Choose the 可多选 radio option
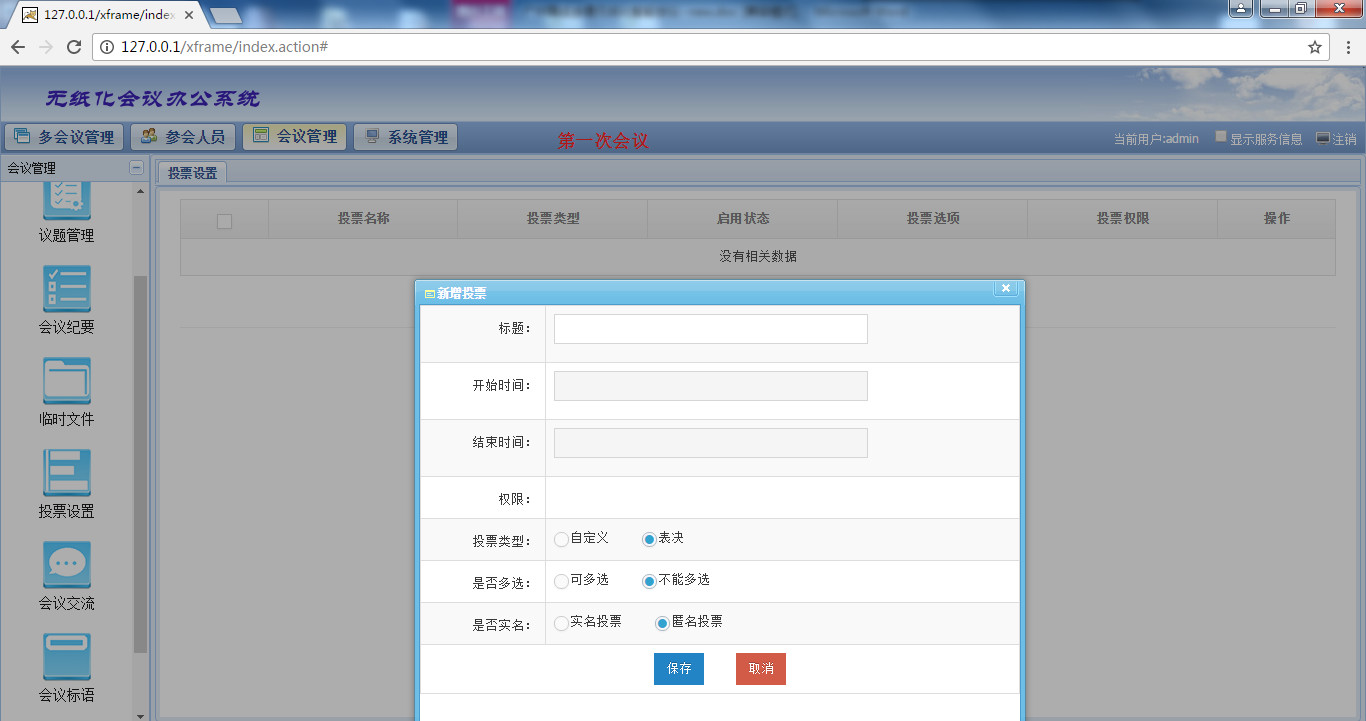 pos(561,581)
